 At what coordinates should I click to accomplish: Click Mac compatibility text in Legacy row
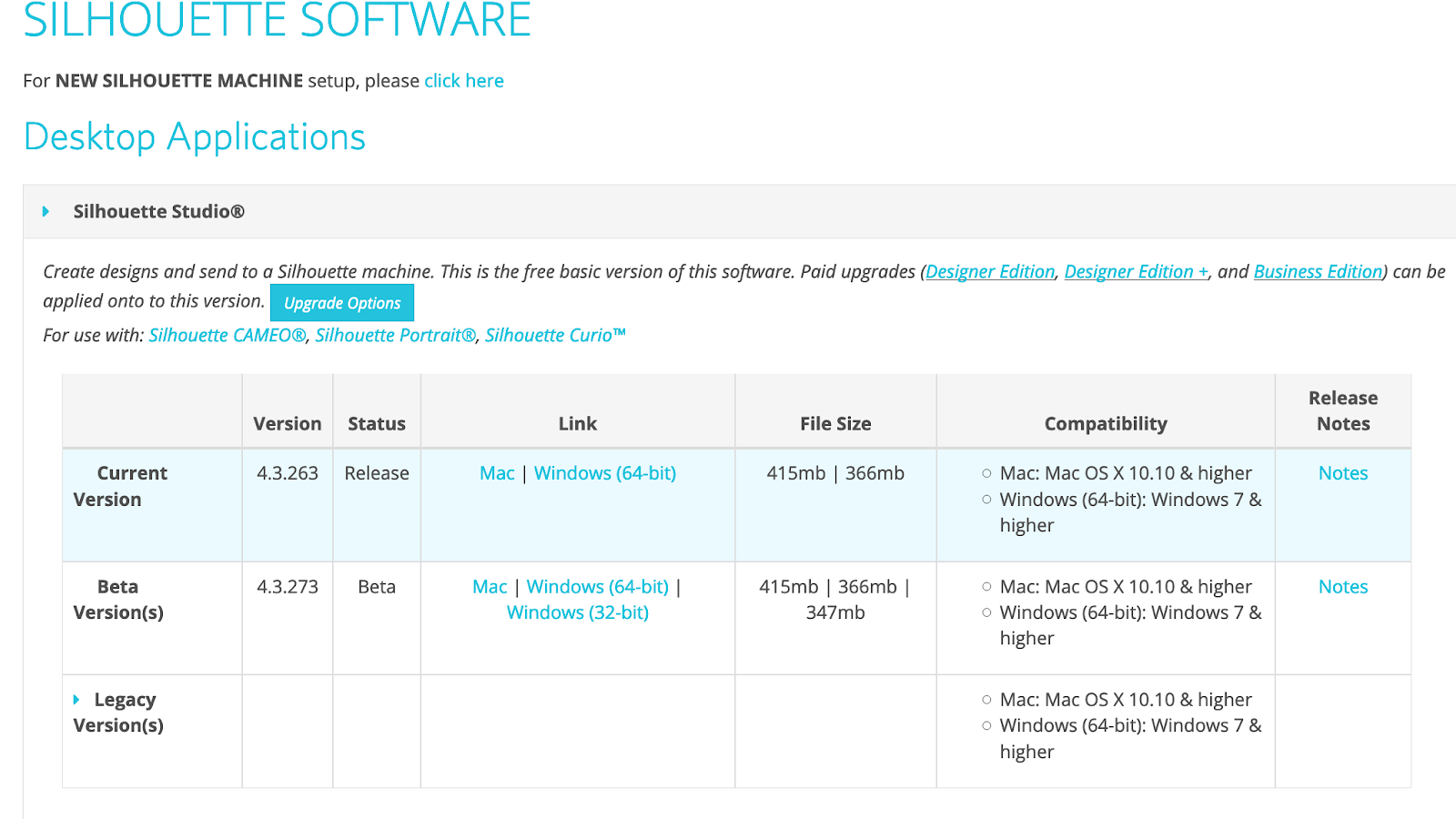click(x=1126, y=700)
